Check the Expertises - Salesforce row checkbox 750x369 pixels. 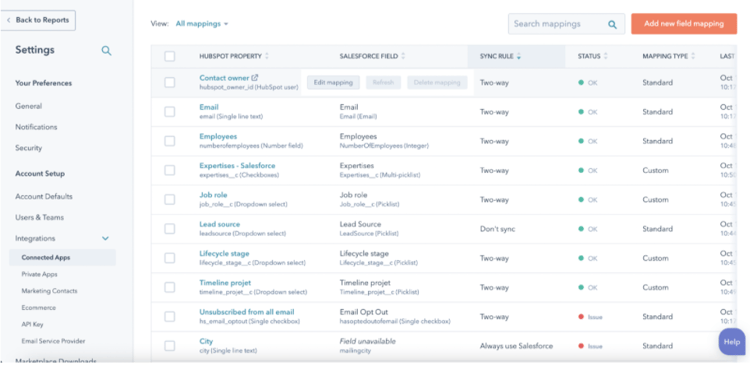point(170,170)
